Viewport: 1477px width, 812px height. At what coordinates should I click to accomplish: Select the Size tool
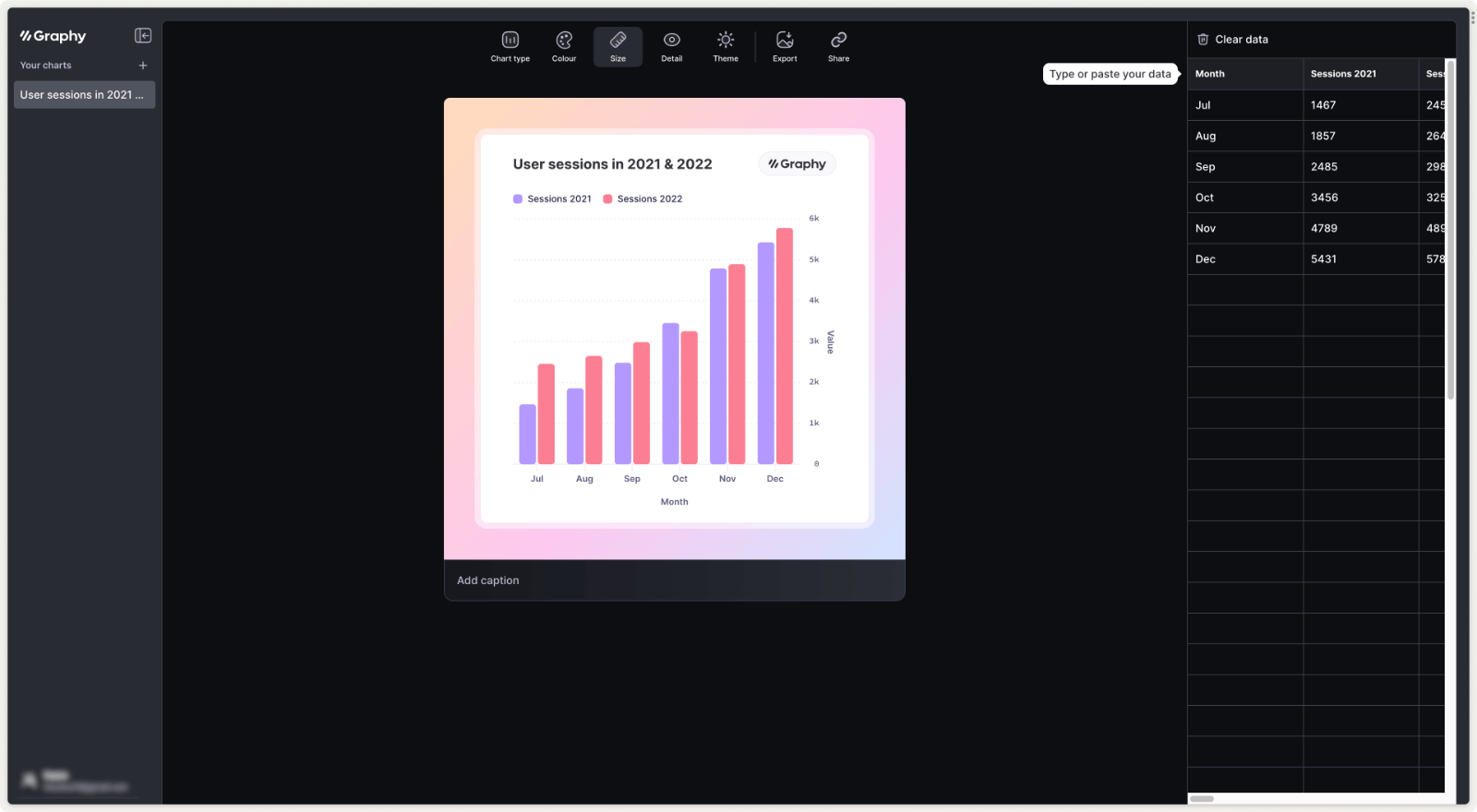pos(618,46)
